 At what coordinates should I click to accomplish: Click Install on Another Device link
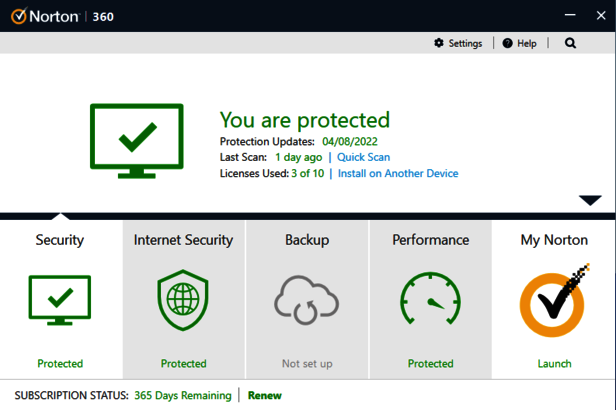(398, 173)
